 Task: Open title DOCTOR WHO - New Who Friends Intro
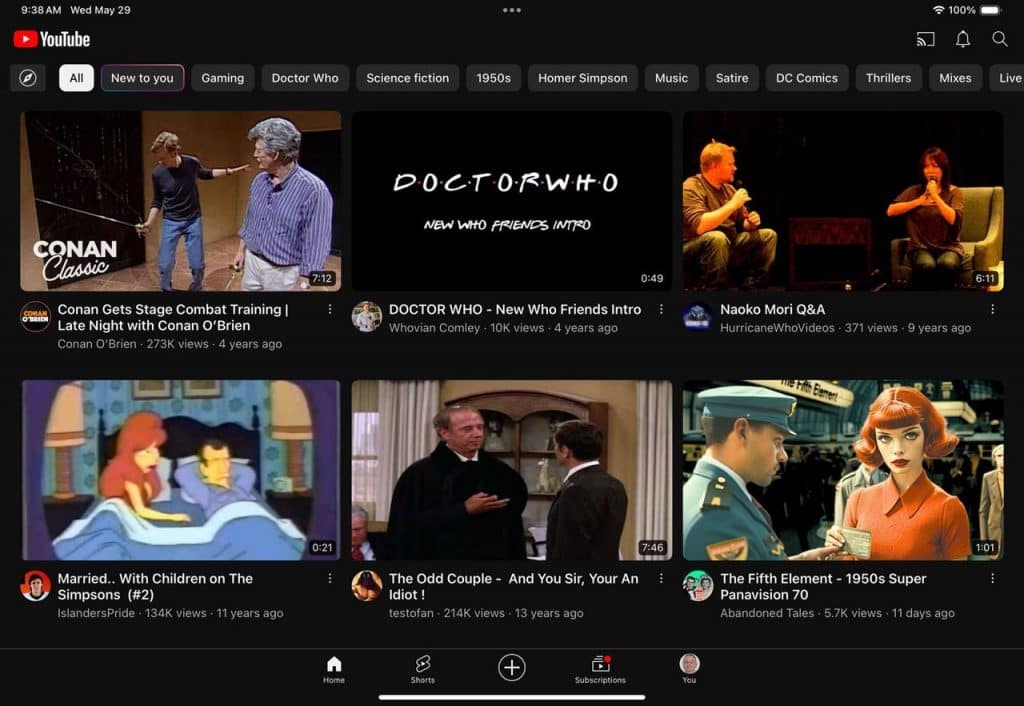pyautogui.click(x=515, y=310)
